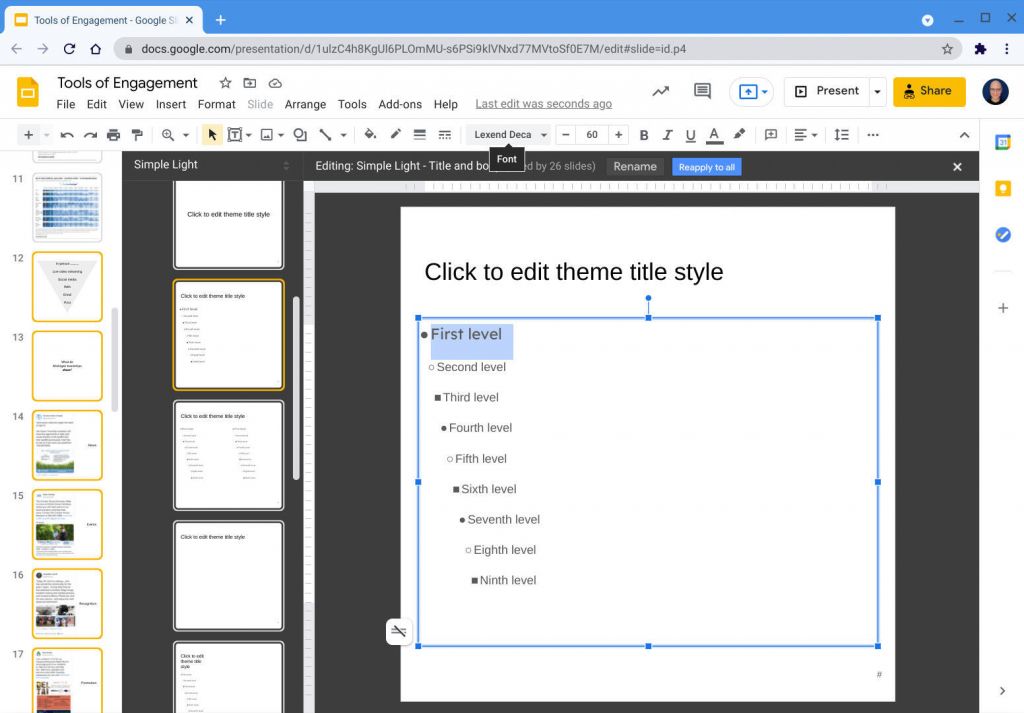Select the Text box insertion tool
The image size is (1024, 713).
click(x=237, y=134)
